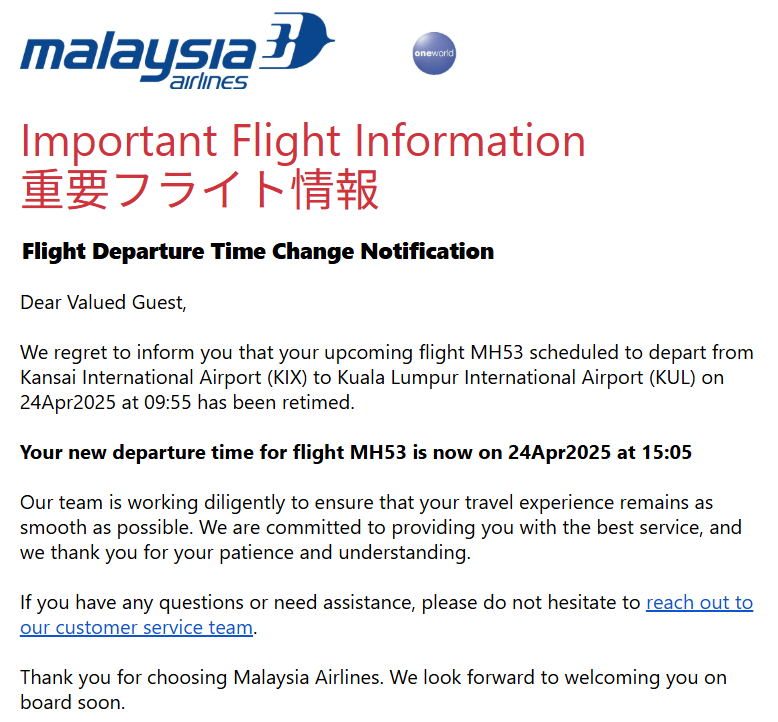This screenshot has width=778, height=722.
Task: Click the 'Flight Departure Time Change Notification' heading
Action: (258, 252)
